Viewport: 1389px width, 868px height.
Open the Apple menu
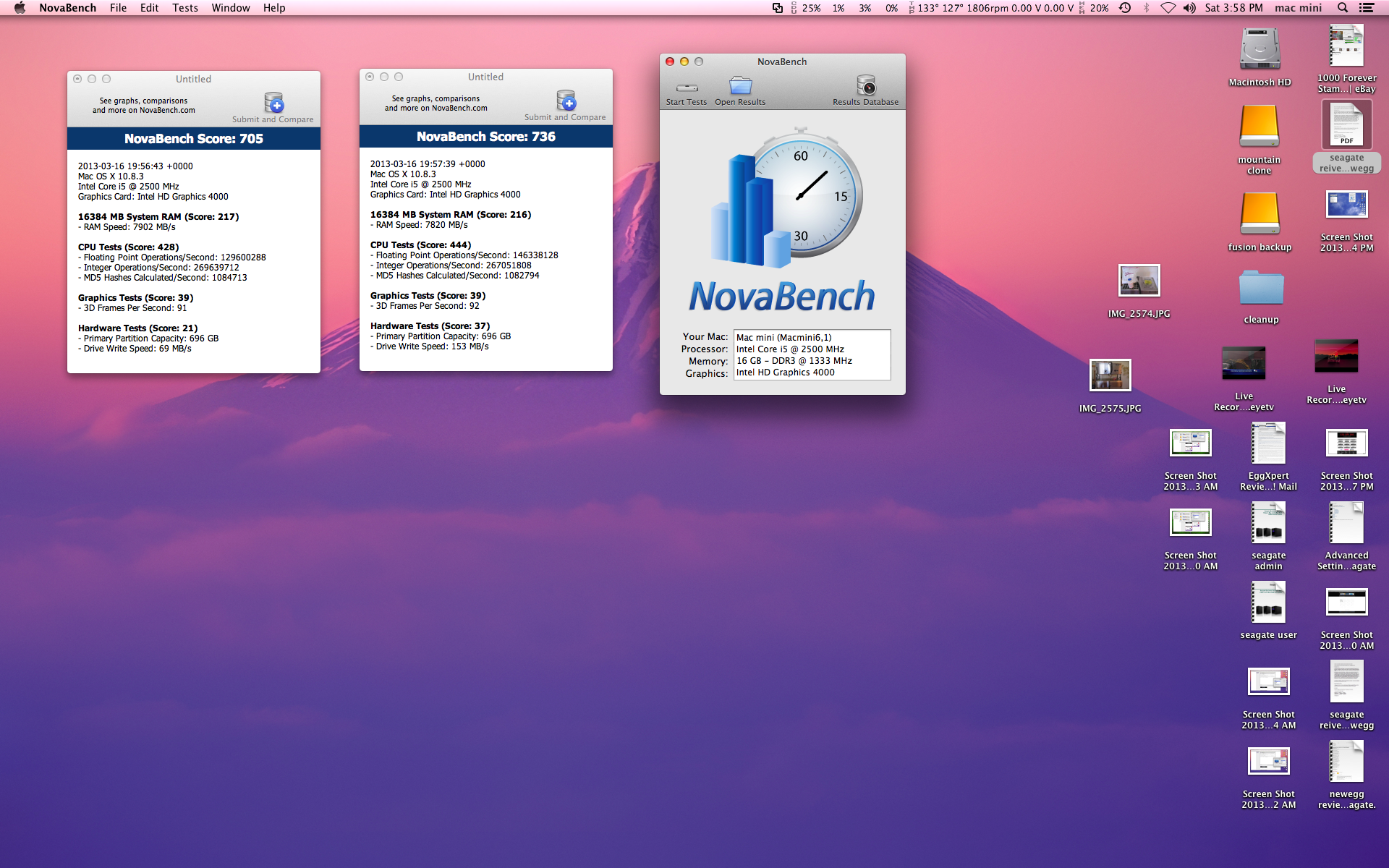point(20,8)
